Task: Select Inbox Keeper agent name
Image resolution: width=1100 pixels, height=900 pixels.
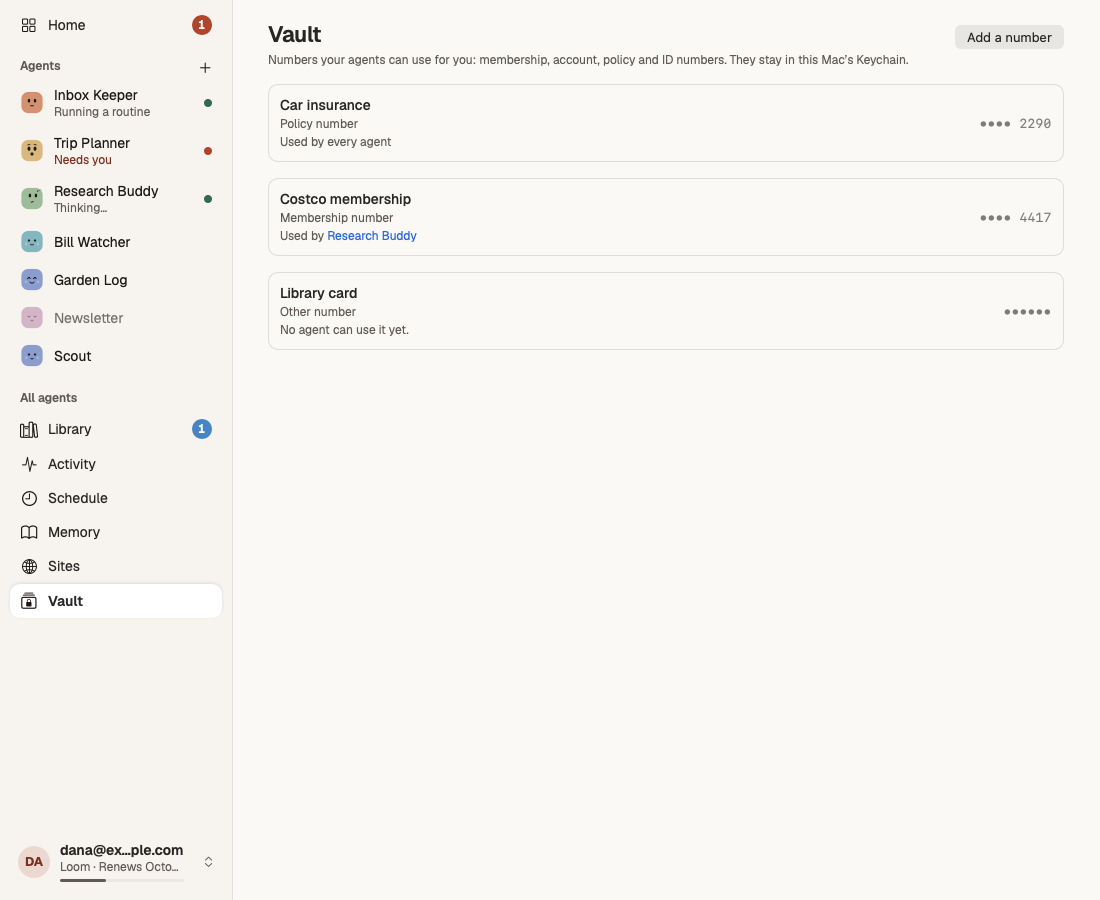Action: (95, 95)
